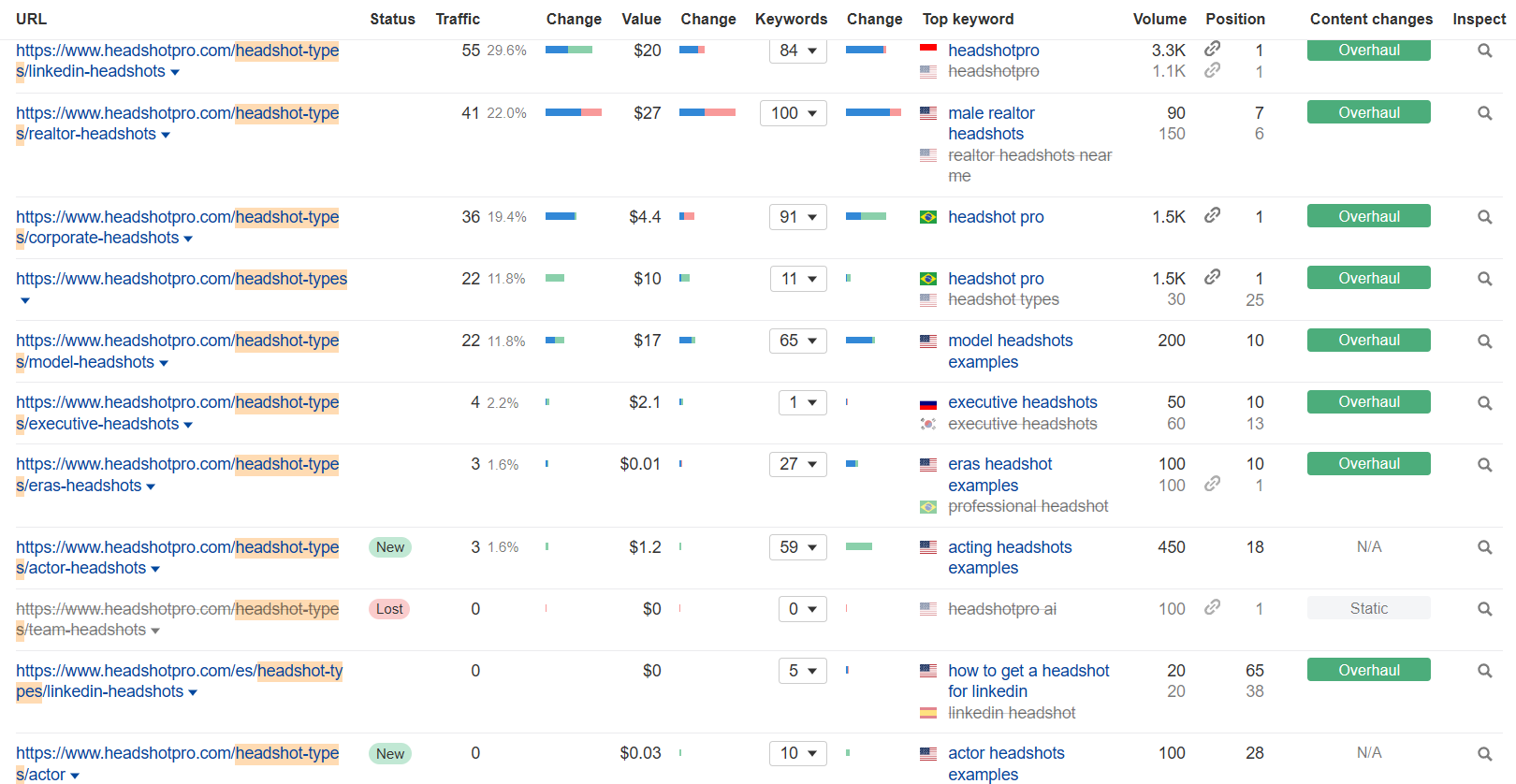Open keywords dropdown showing 59
This screenshot has height=784, width=1516.
pyautogui.click(x=798, y=547)
